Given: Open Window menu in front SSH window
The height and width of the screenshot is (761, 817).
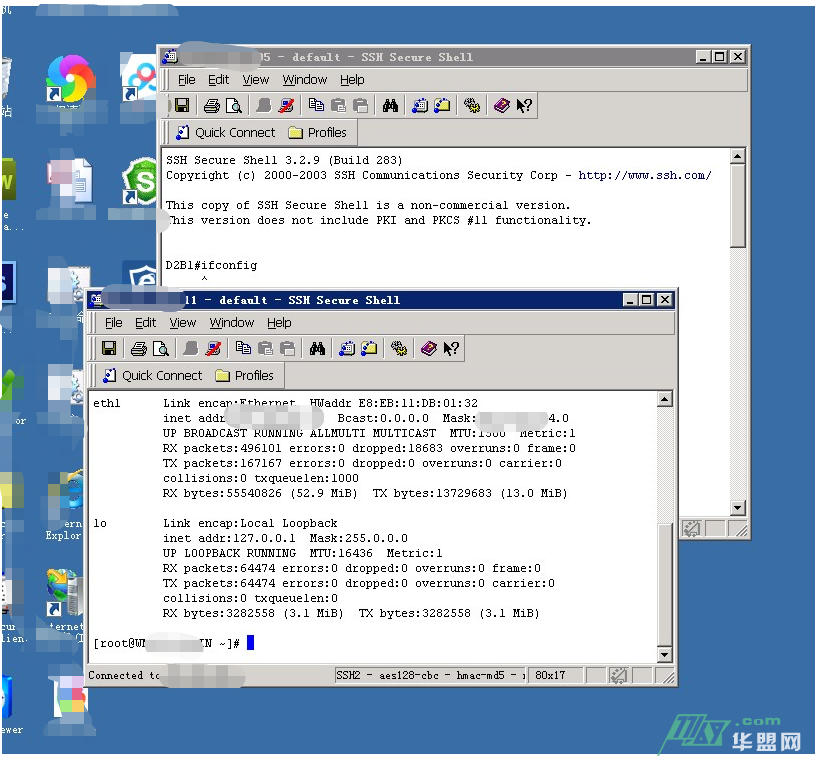Looking at the screenshot, I should 231,323.
